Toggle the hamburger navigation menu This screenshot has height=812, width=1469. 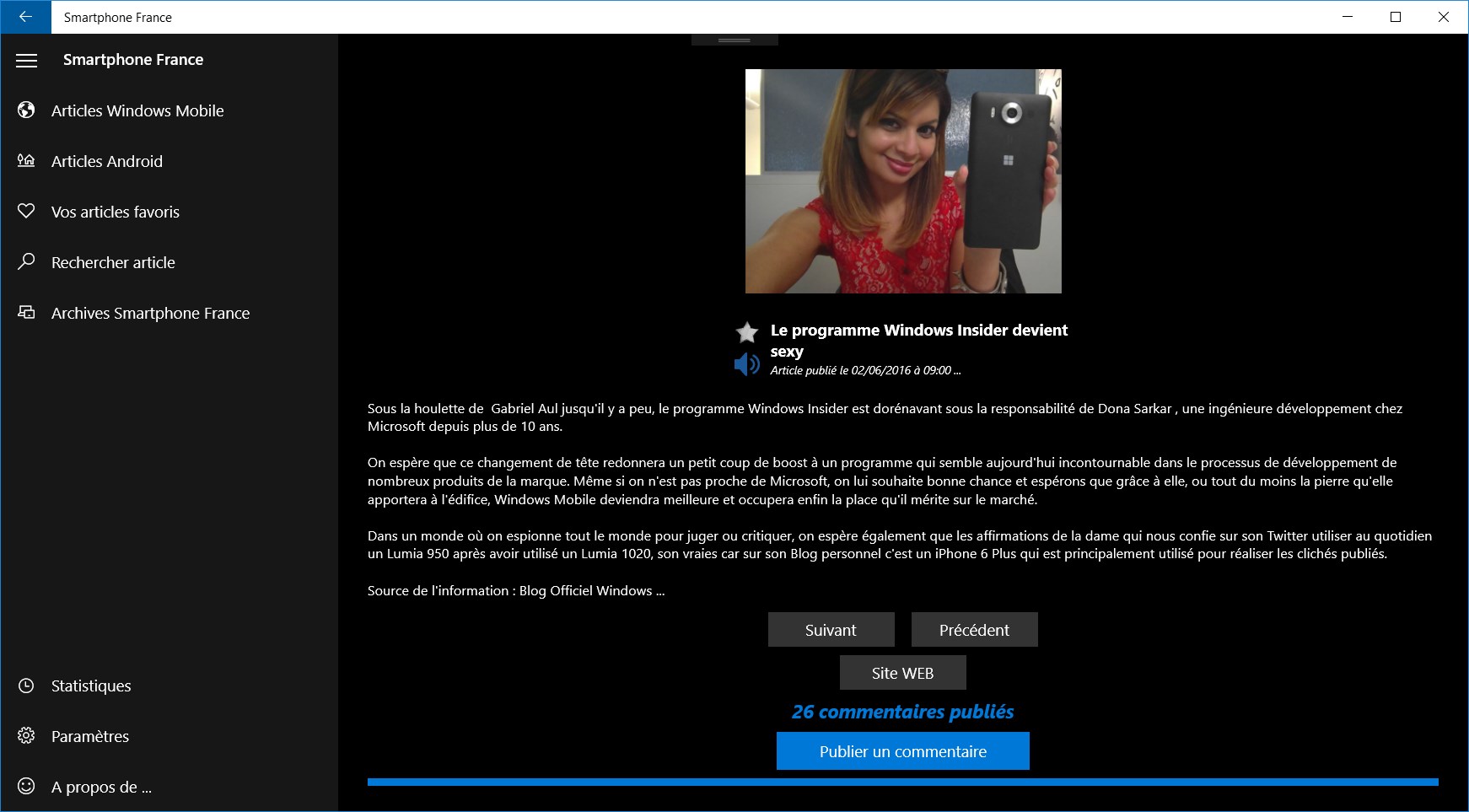(x=27, y=60)
